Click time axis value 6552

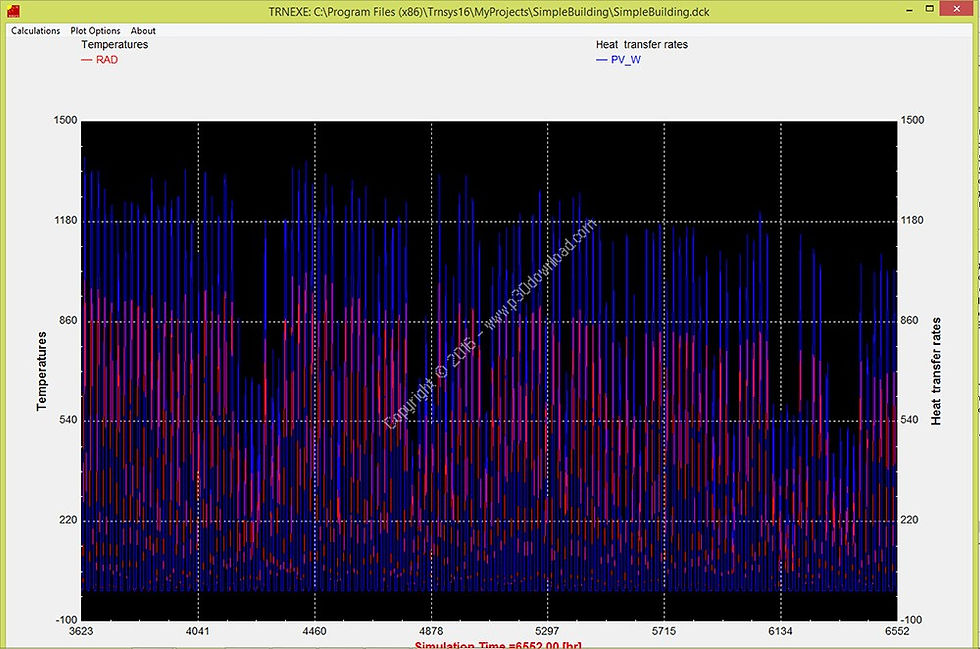(897, 631)
